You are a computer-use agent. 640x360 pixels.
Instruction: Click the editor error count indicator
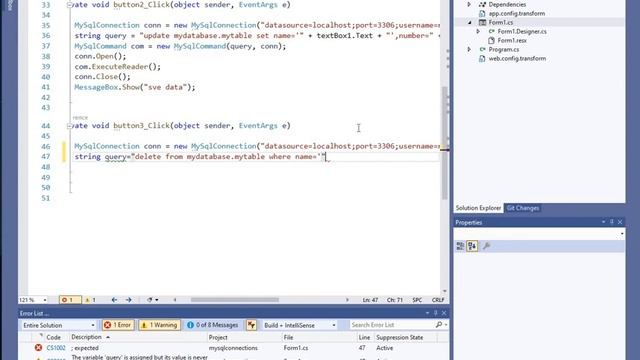point(70,300)
